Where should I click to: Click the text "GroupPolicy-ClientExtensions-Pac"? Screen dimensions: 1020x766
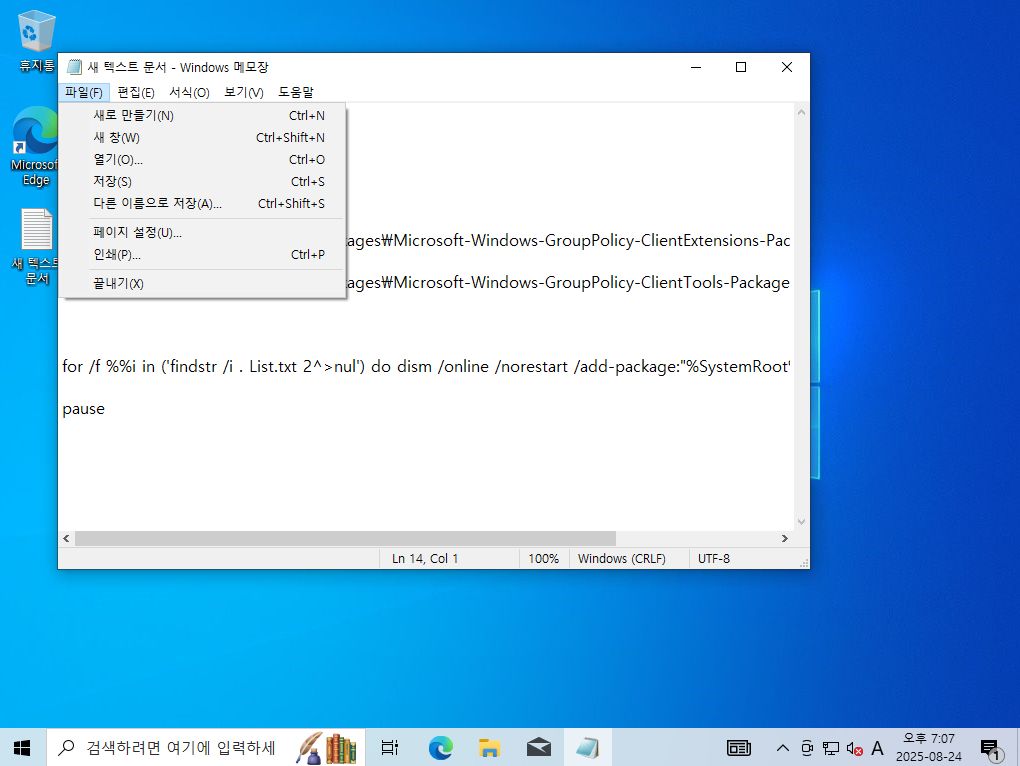point(667,241)
